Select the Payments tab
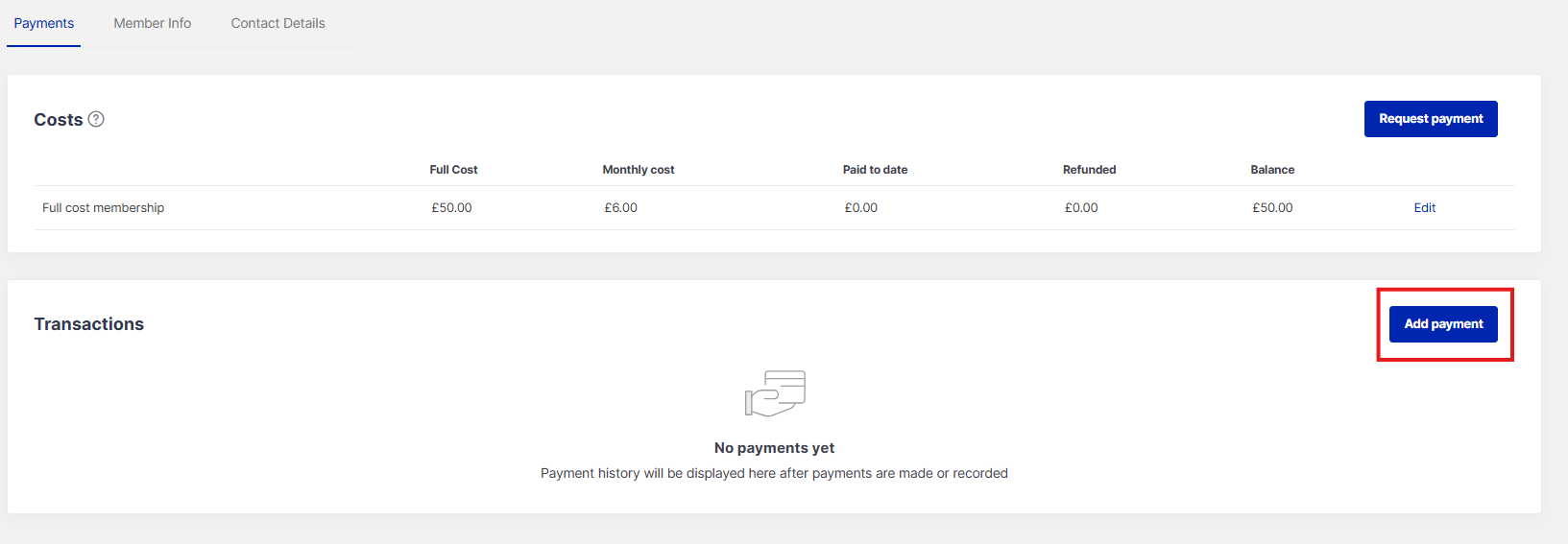Image resolution: width=1568 pixels, height=544 pixels. coord(44,23)
